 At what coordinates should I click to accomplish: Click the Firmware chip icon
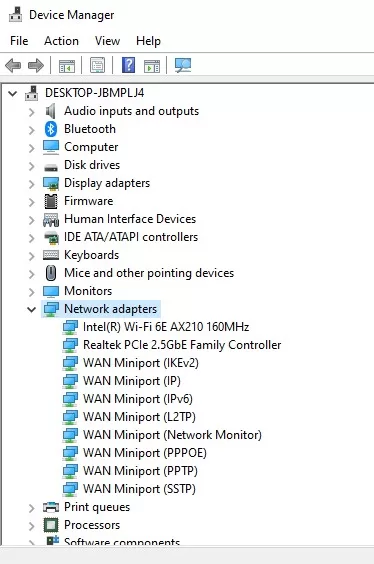pos(51,201)
